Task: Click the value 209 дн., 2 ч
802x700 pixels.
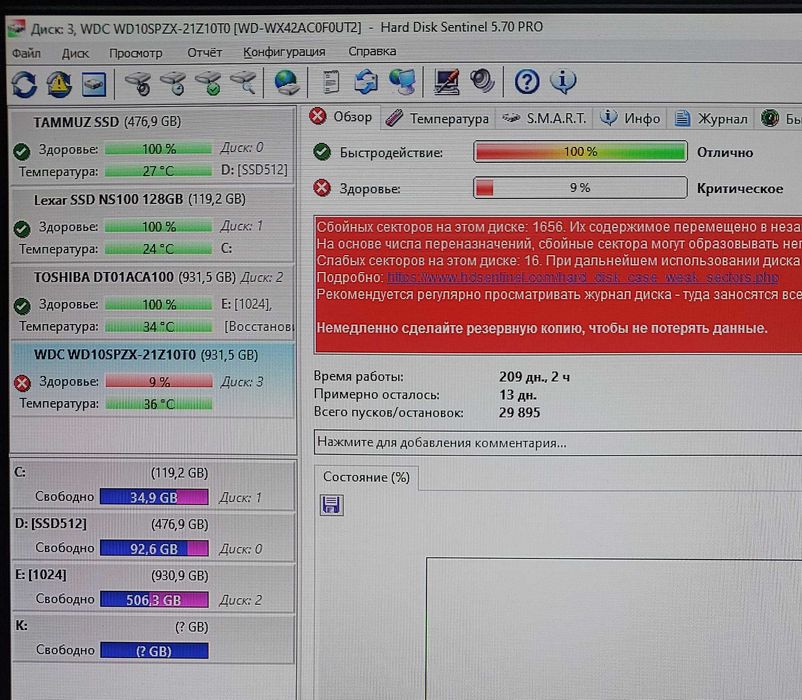Action: coord(534,377)
